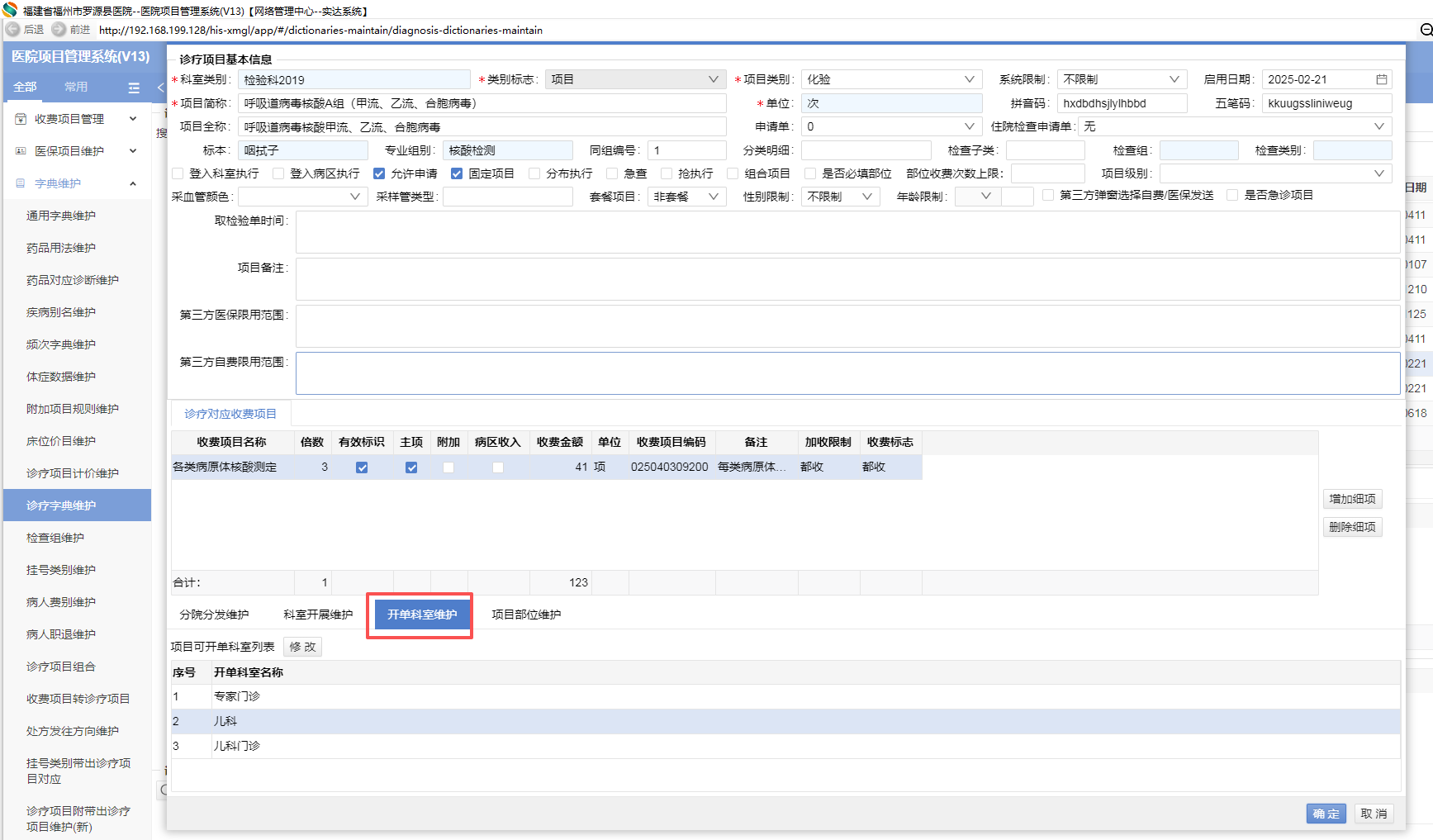Click the hospital system logo in the title bar

10,10
